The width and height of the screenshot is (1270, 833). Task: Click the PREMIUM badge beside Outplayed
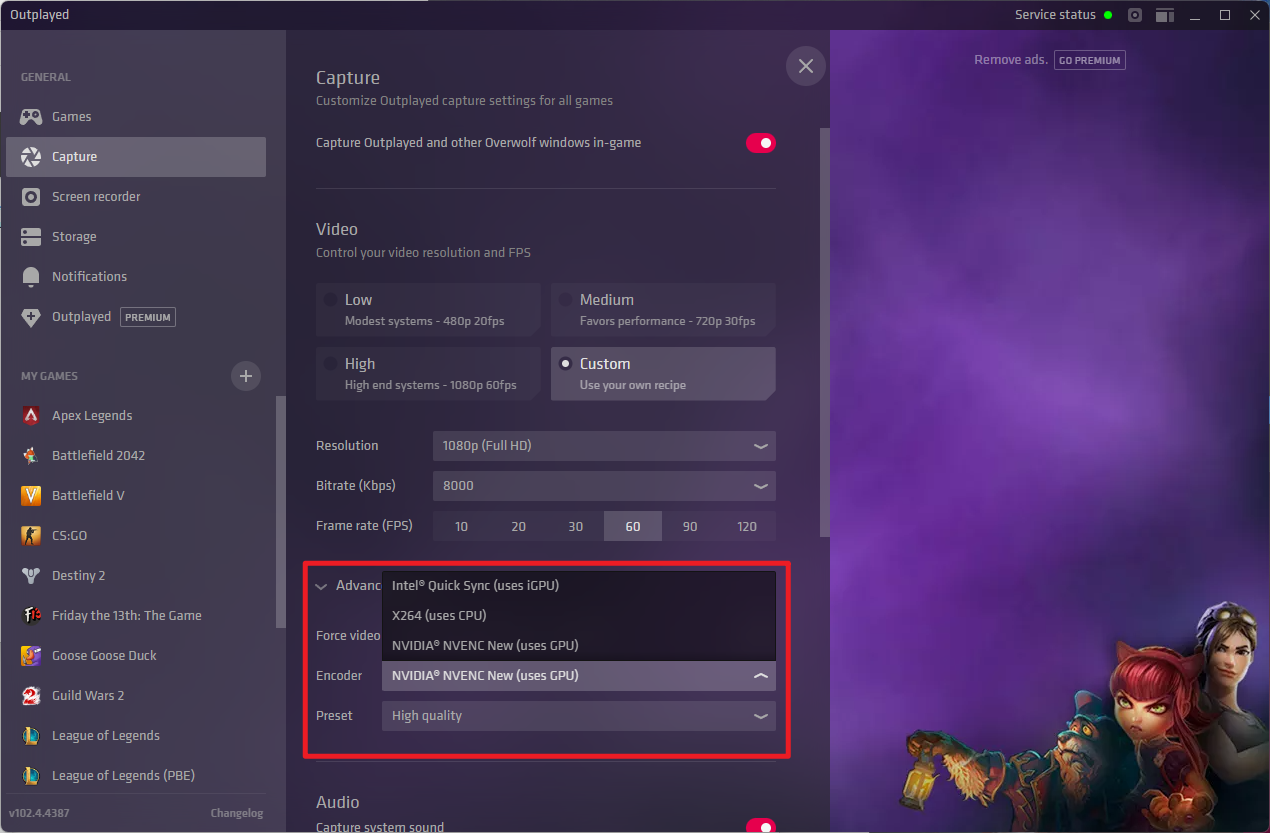pos(148,317)
